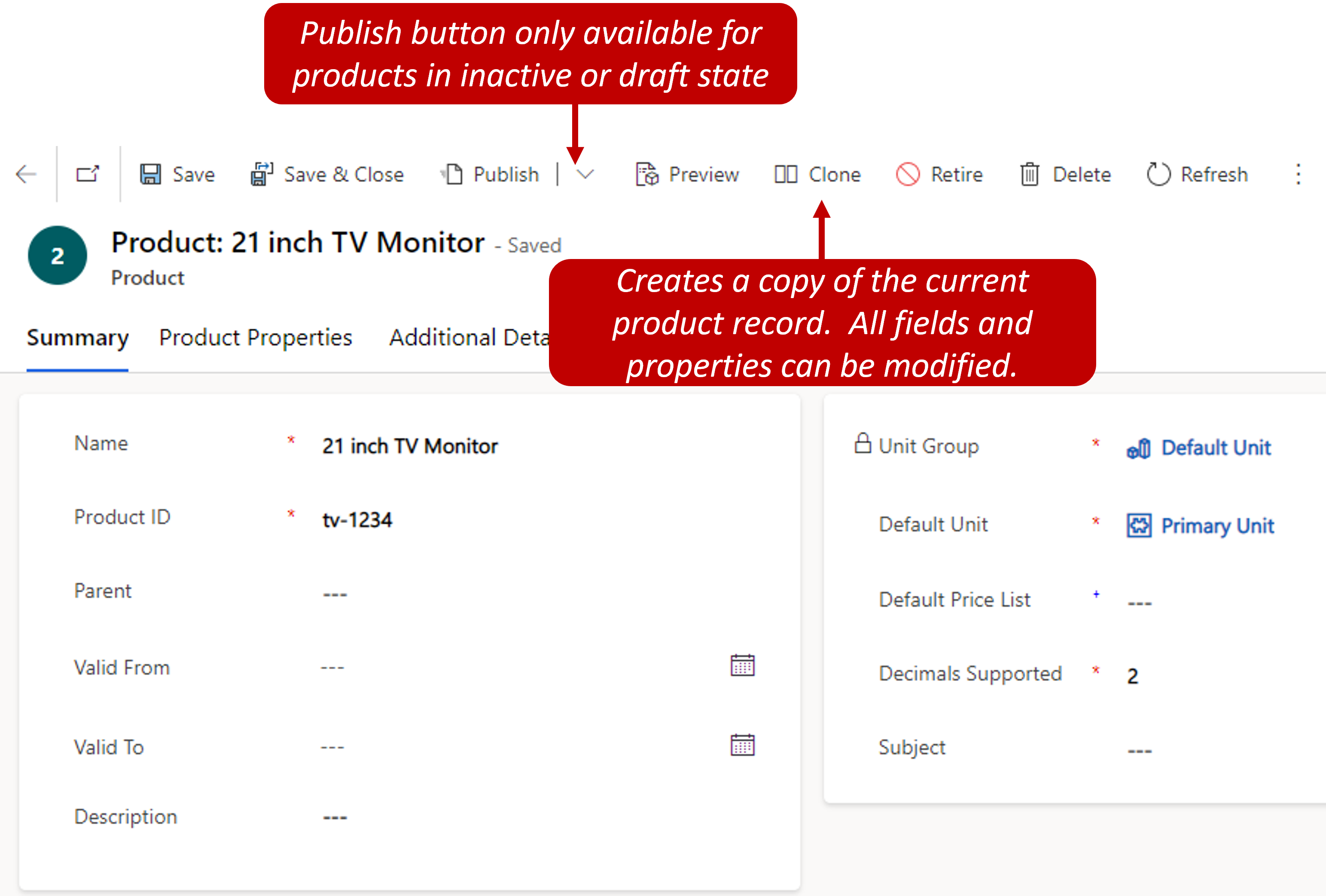
Task: Refresh the product form
Action: click(x=1197, y=174)
